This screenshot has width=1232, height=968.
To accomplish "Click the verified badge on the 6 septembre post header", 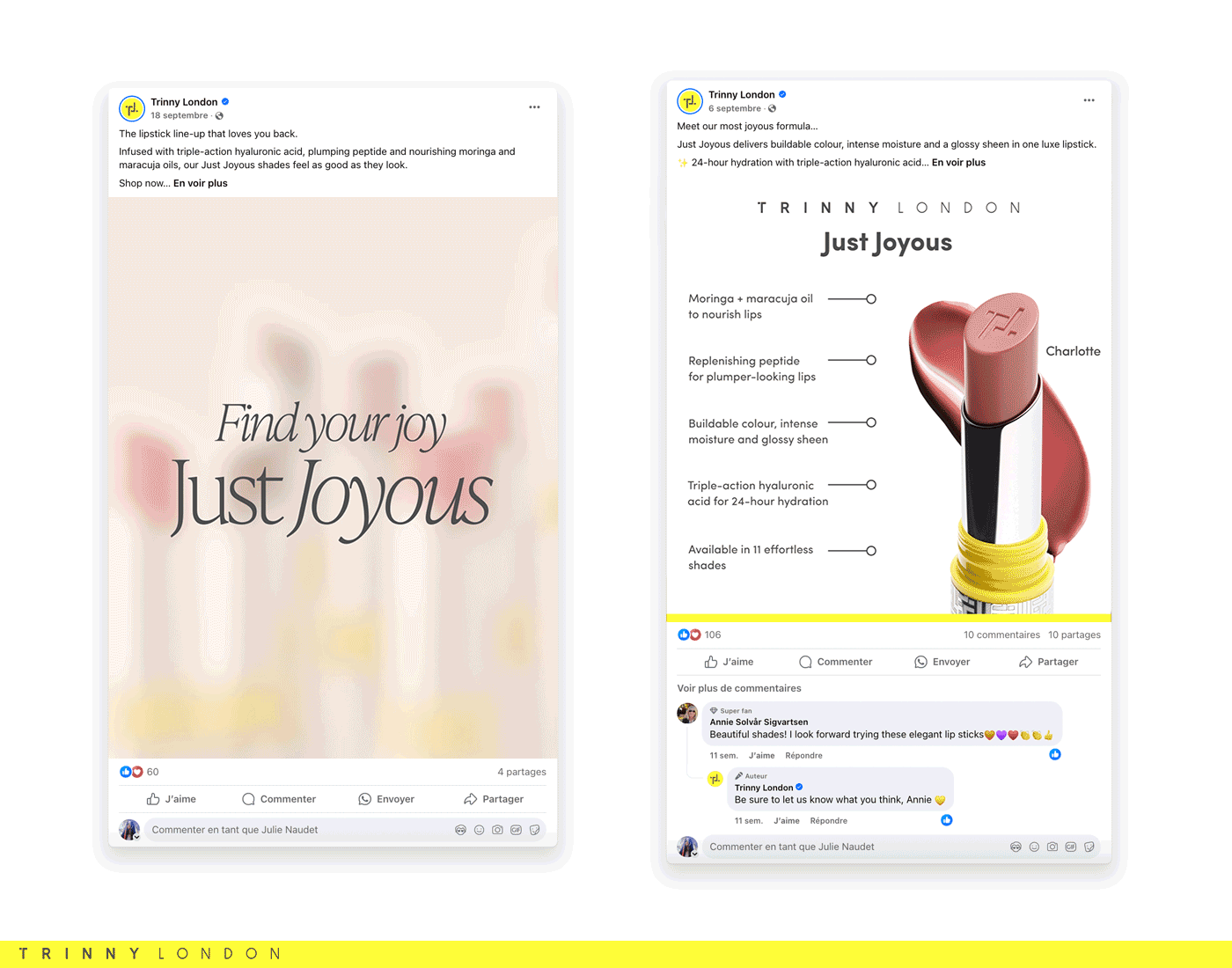I will point(782,95).
